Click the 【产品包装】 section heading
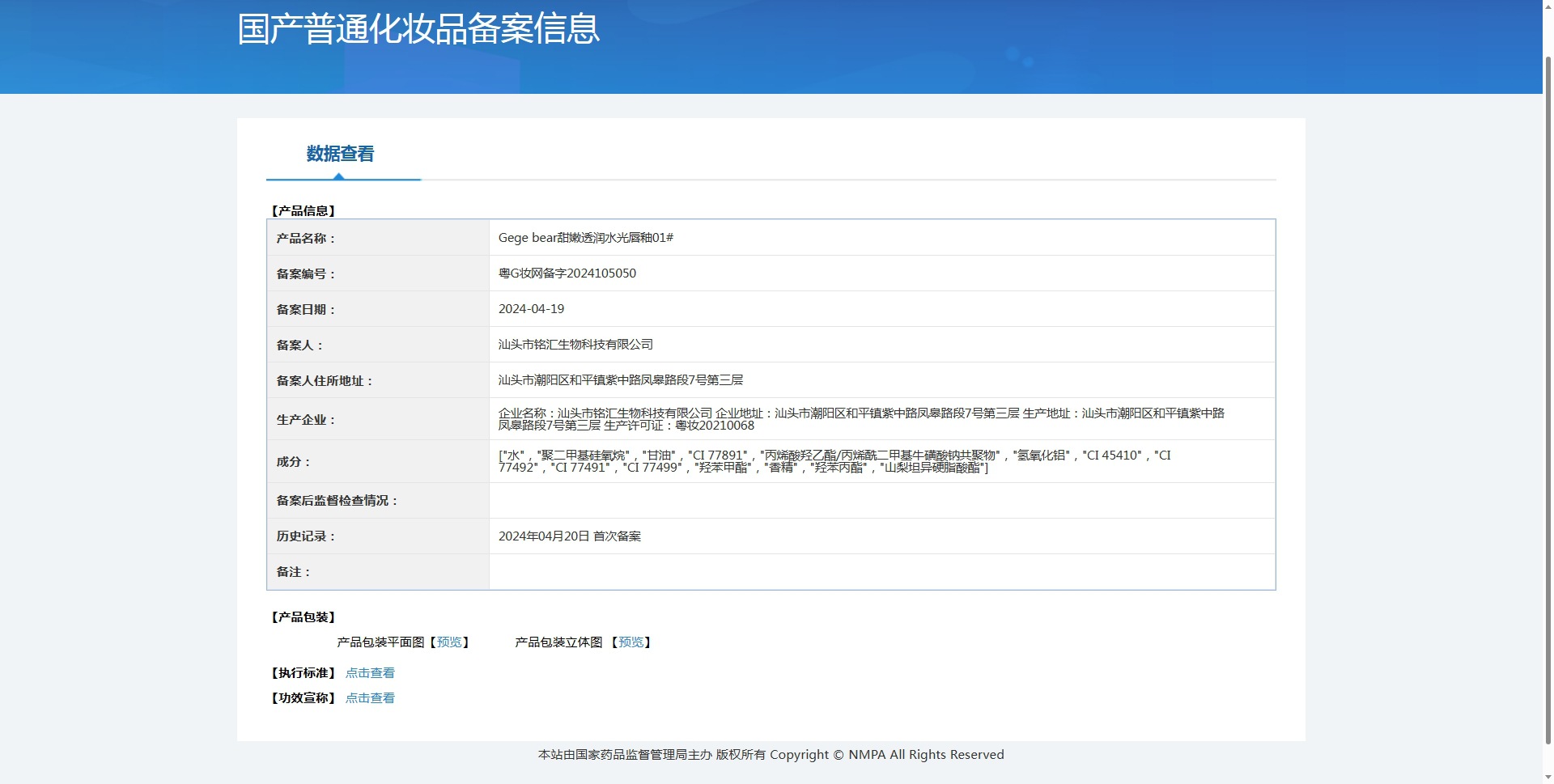The image size is (1554, 784). point(303,617)
